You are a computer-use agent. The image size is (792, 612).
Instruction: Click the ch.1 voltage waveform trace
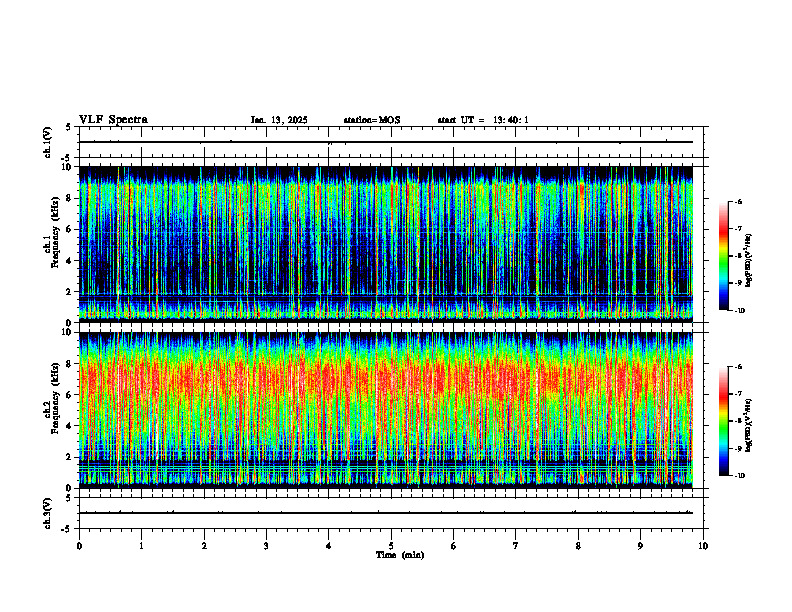386,142
